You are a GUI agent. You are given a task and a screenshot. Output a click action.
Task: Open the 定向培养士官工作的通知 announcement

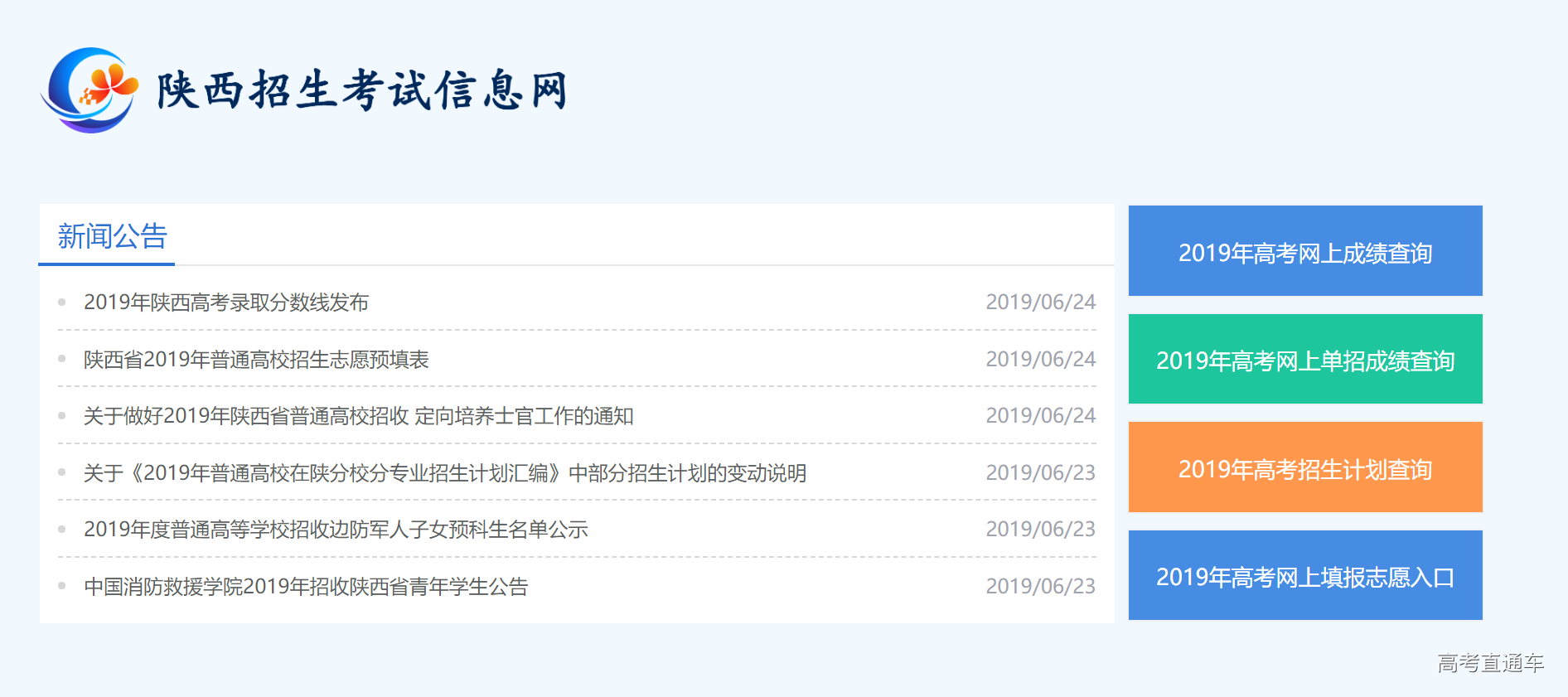click(x=358, y=416)
